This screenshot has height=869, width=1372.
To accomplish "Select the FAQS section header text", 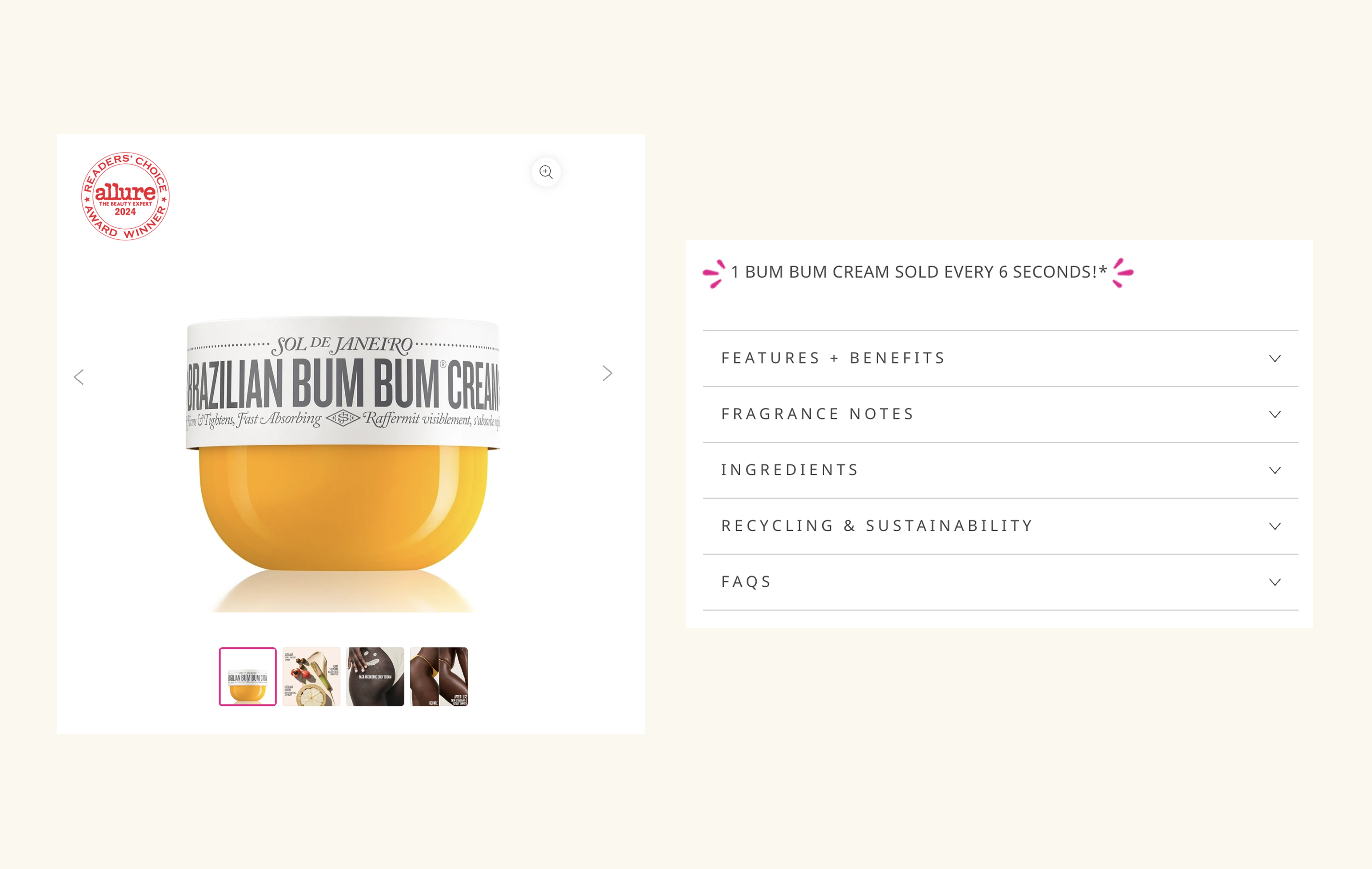I will point(746,581).
